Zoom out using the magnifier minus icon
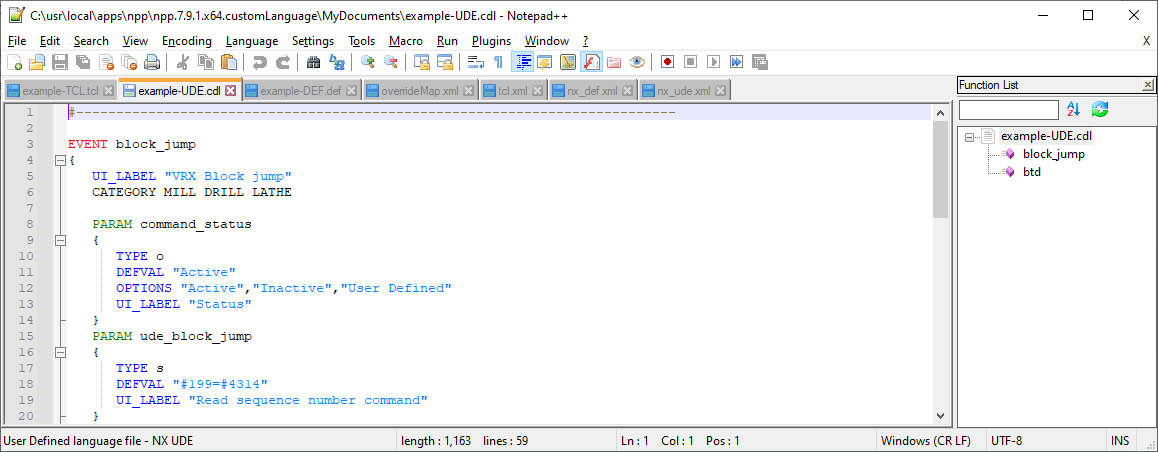 pos(390,62)
